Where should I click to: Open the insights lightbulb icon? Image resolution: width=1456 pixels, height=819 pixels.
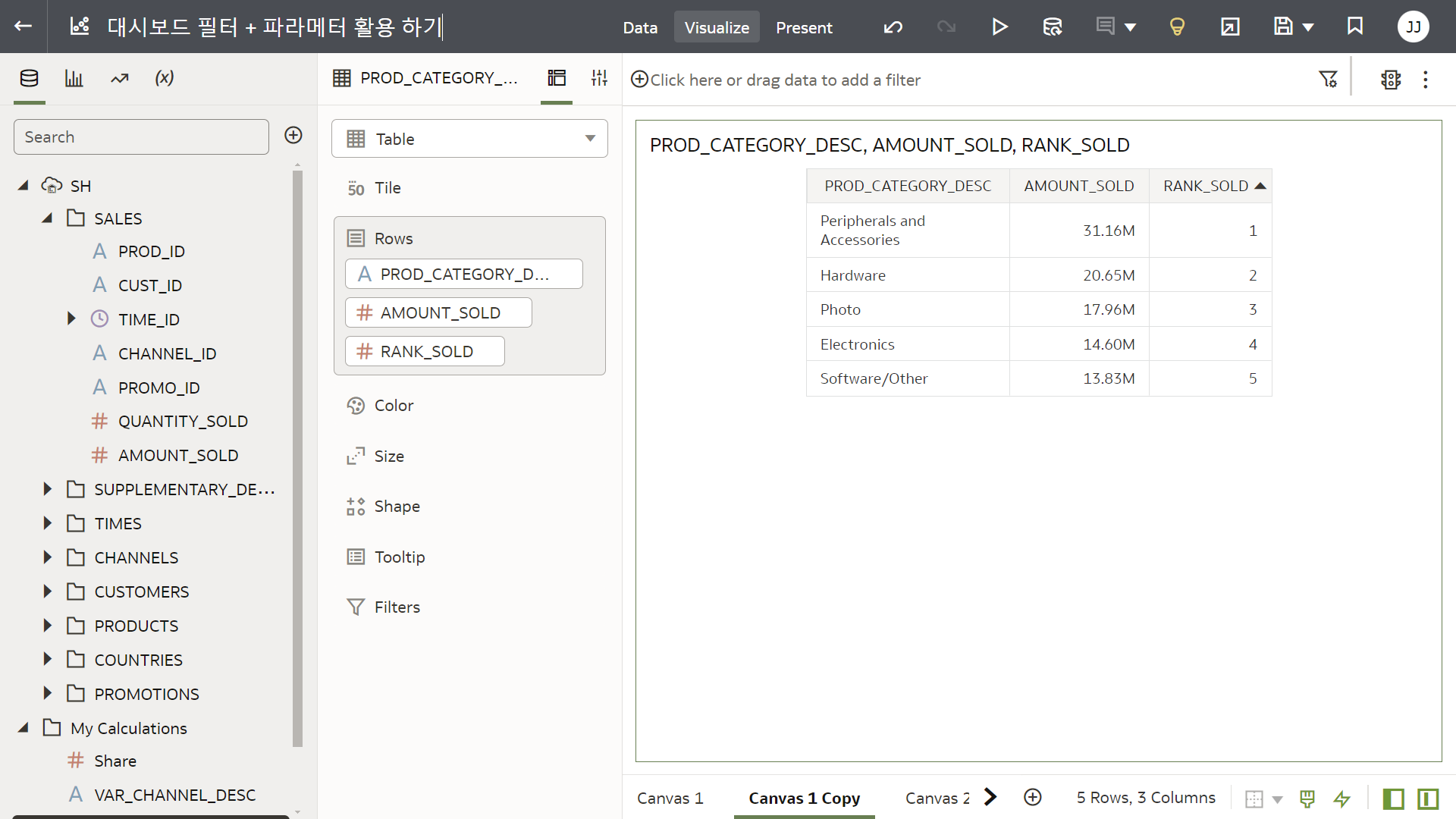point(1177,27)
